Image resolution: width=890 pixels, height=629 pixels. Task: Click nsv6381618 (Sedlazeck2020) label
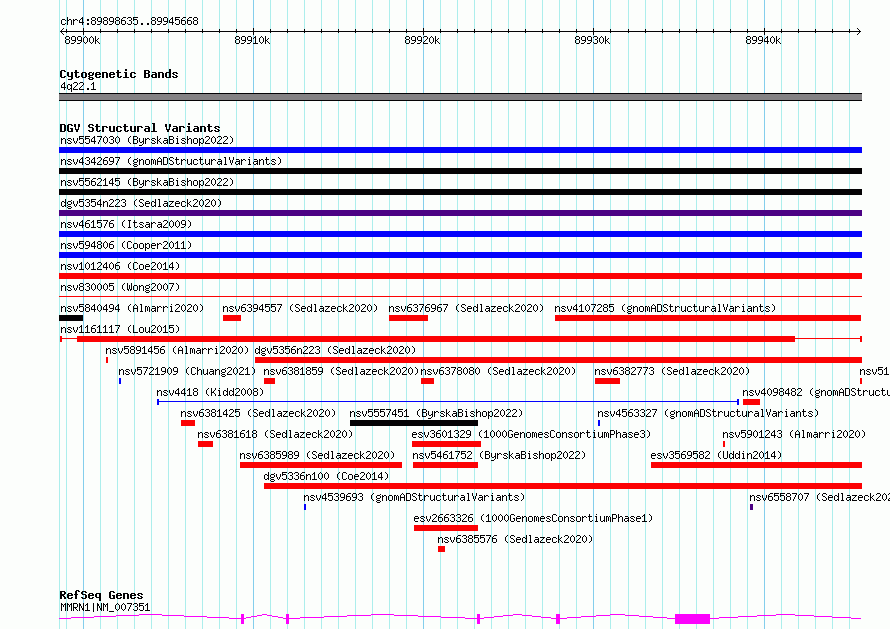275,434
